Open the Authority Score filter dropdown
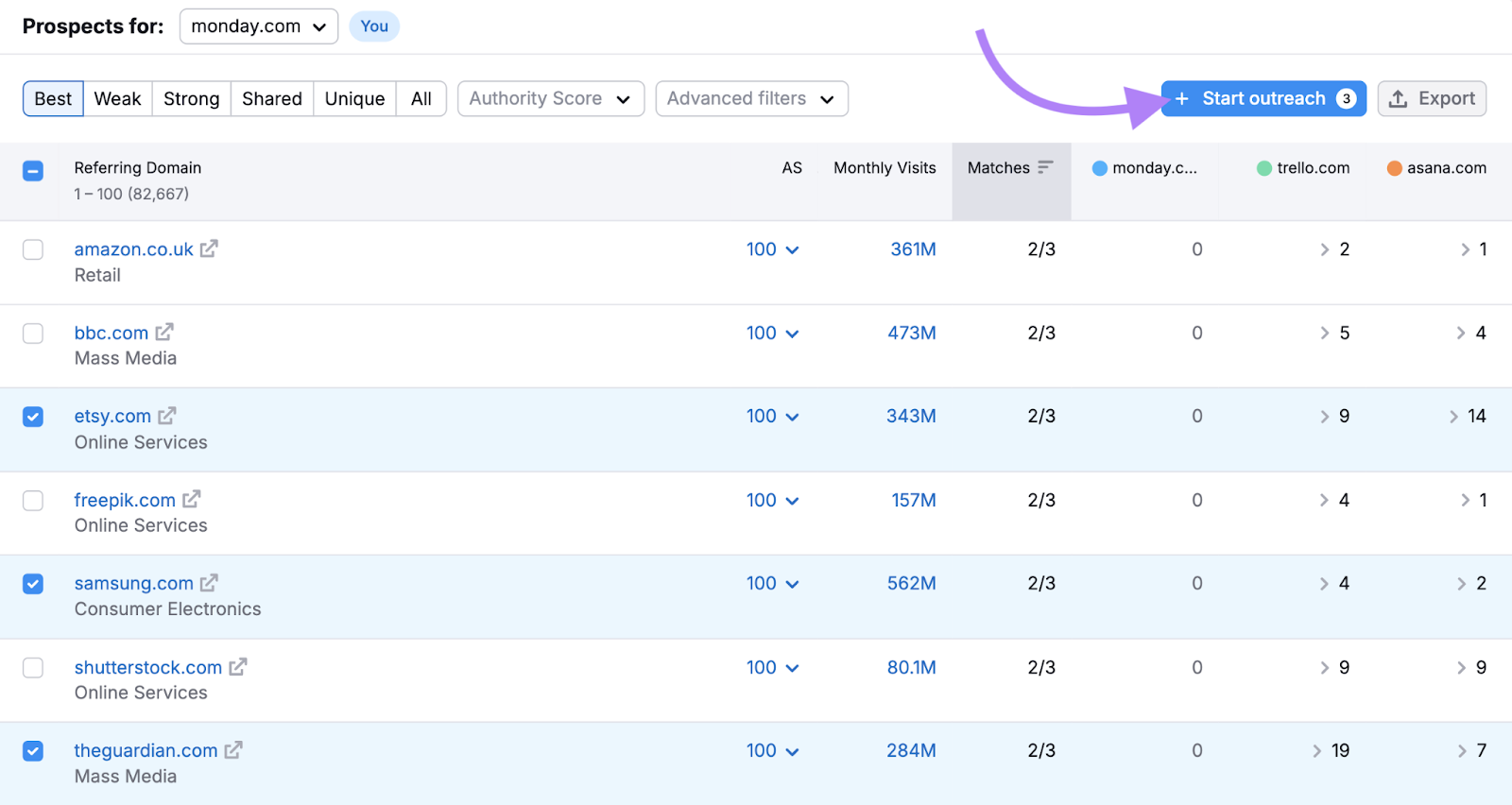Image resolution: width=1512 pixels, height=805 pixels. point(551,98)
